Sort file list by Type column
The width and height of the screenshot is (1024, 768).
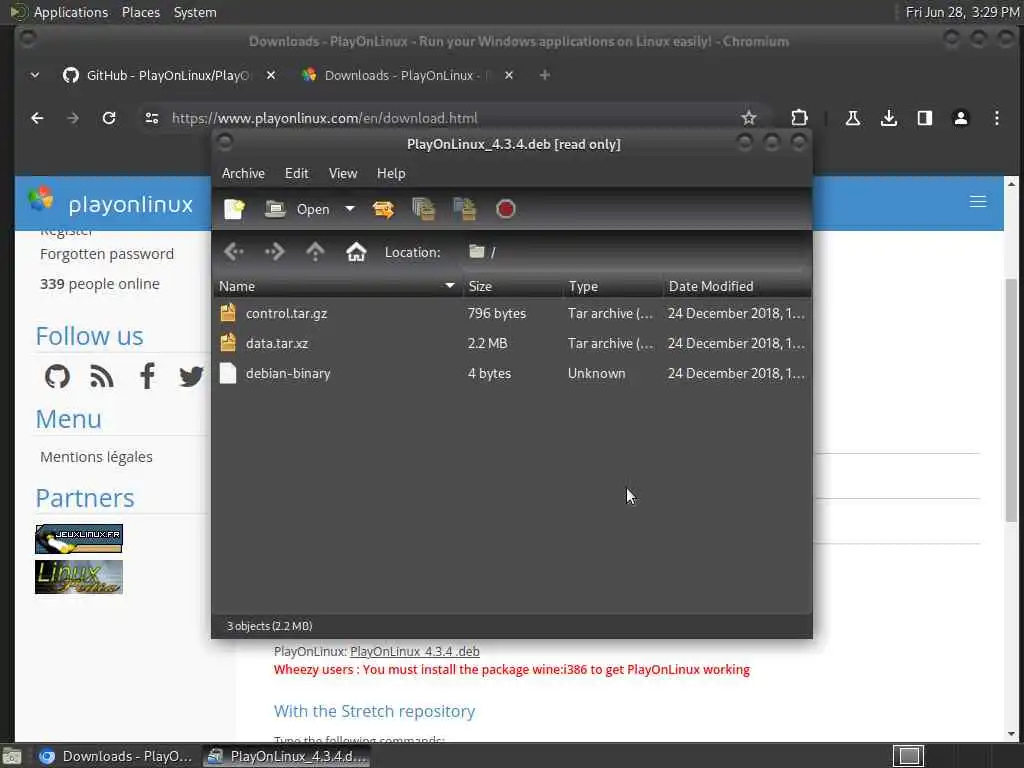[613, 286]
